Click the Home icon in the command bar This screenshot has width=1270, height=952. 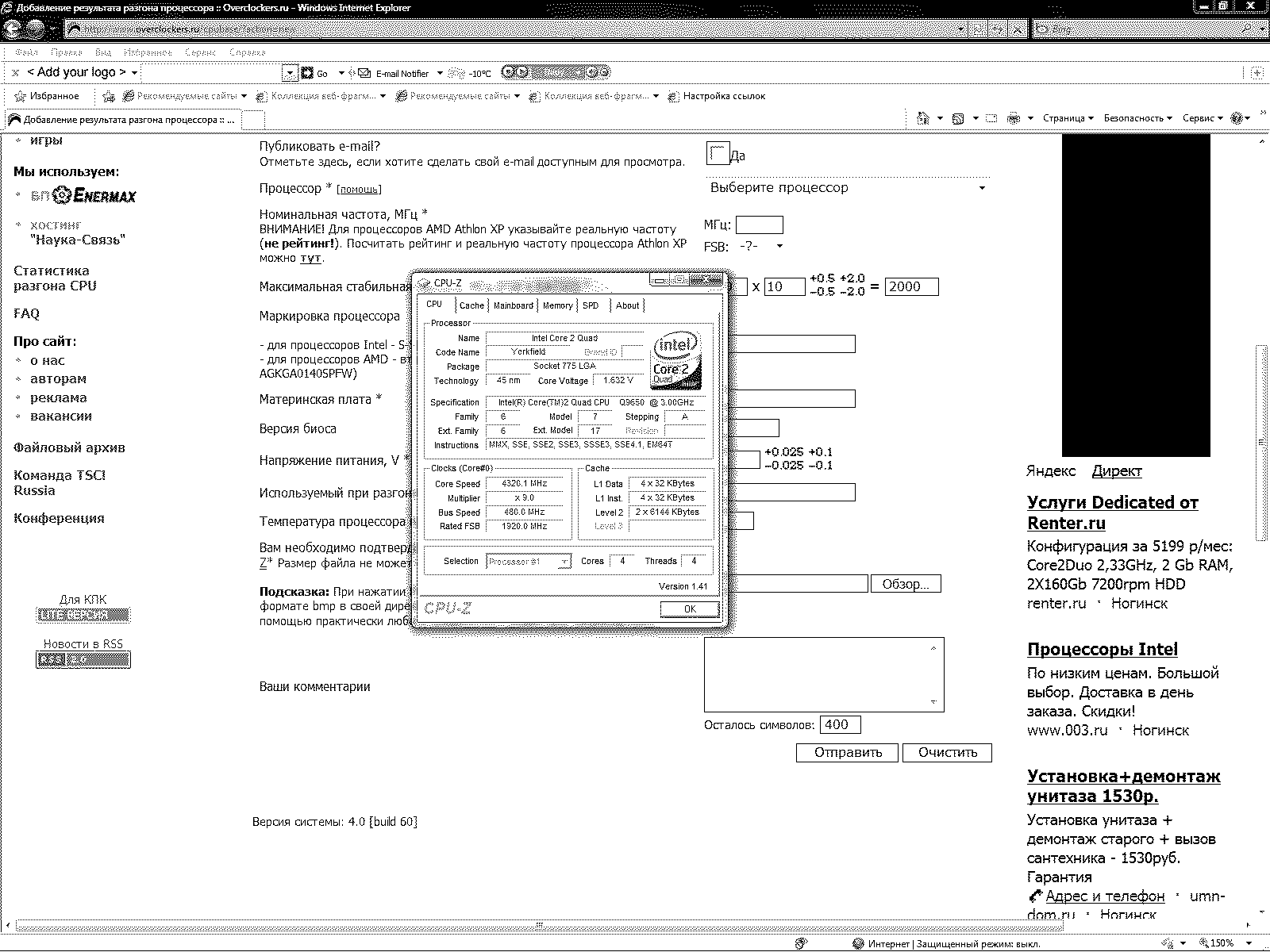coord(923,118)
